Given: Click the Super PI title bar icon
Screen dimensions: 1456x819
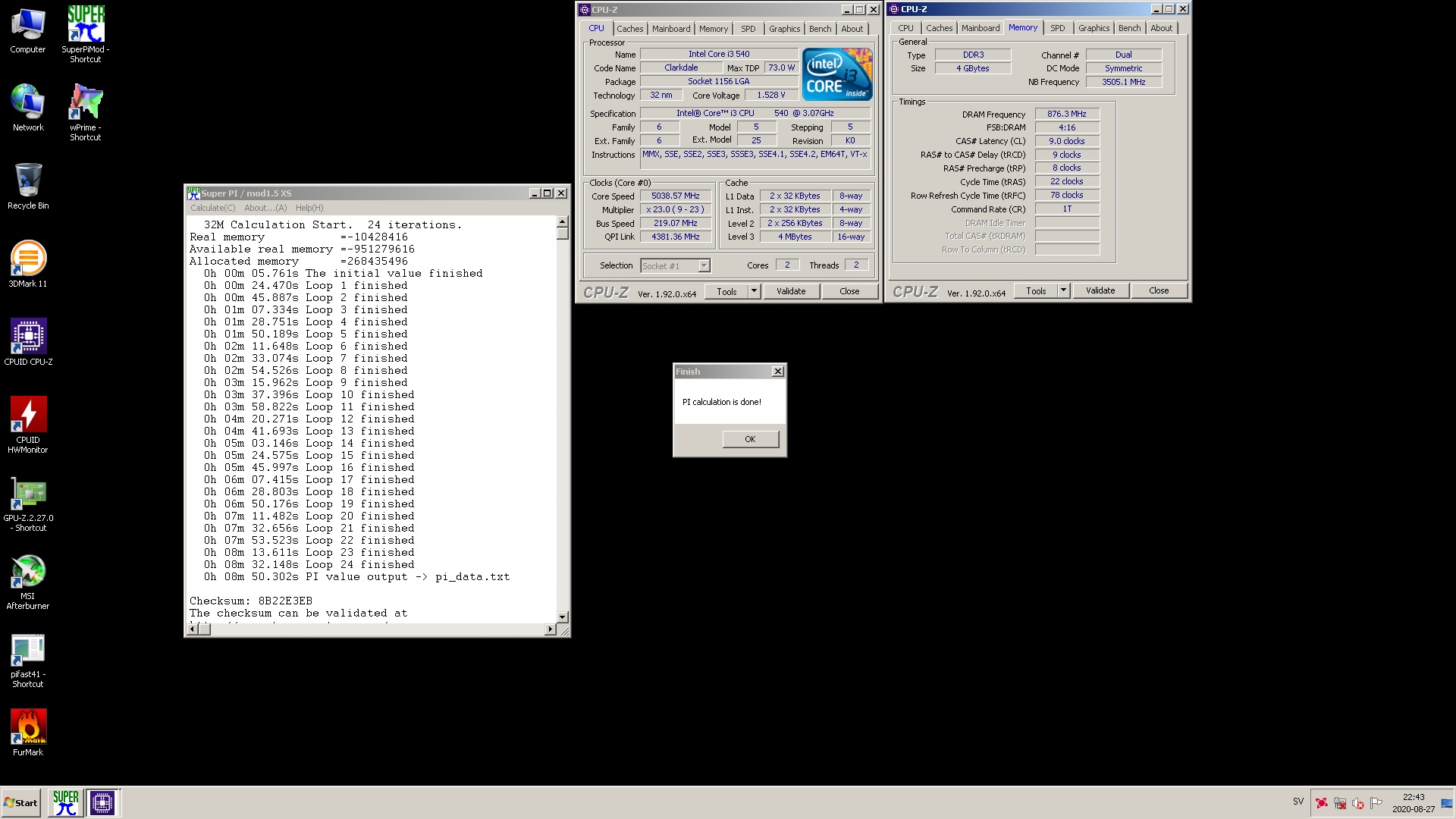Looking at the screenshot, I should pos(193,193).
